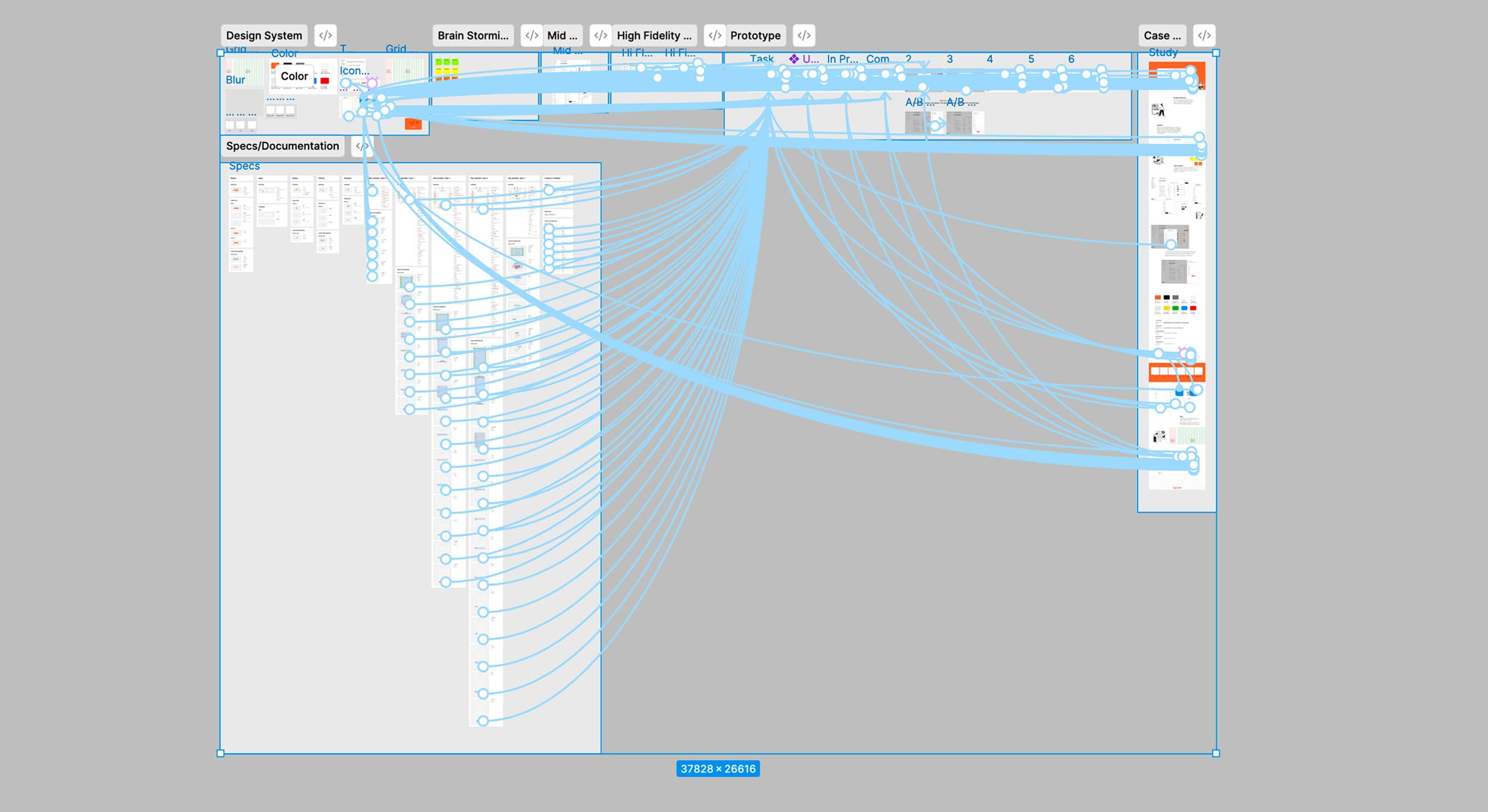Select the purple component diamond icon in the flow

pos(795,59)
